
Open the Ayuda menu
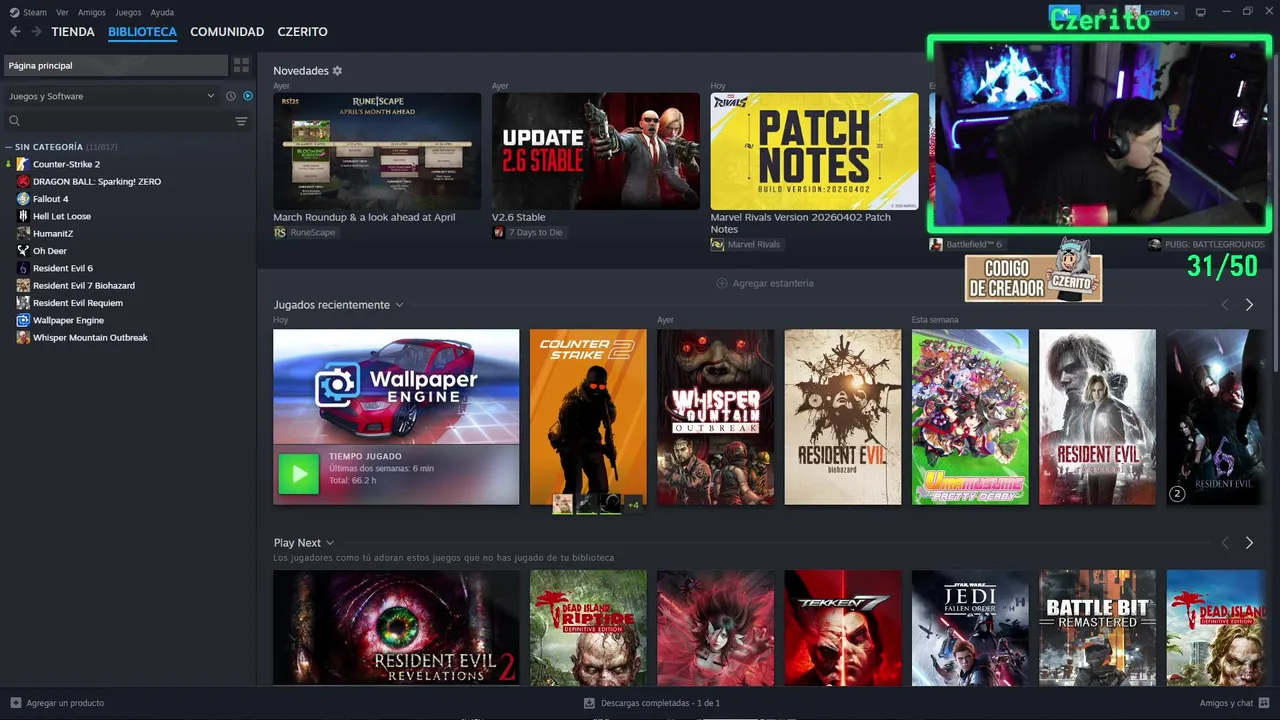tap(162, 12)
